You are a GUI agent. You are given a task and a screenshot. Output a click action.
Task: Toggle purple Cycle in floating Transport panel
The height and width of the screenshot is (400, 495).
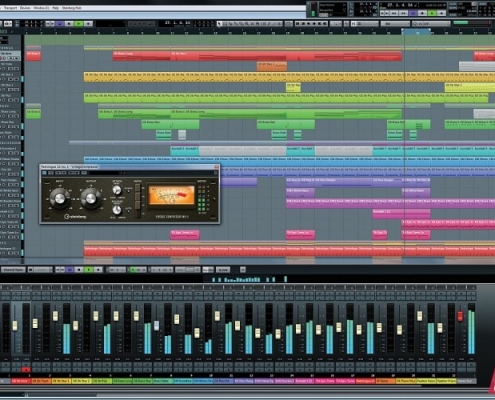coord(413,13)
